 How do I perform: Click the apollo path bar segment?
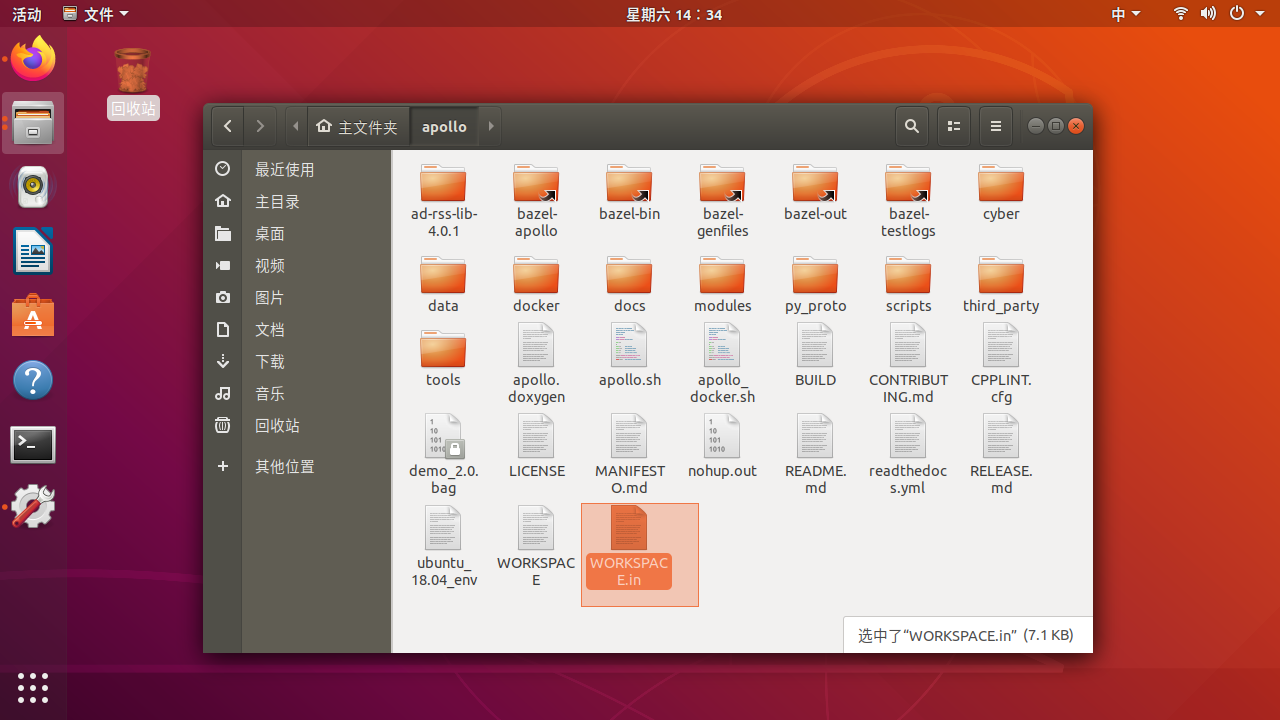(444, 127)
